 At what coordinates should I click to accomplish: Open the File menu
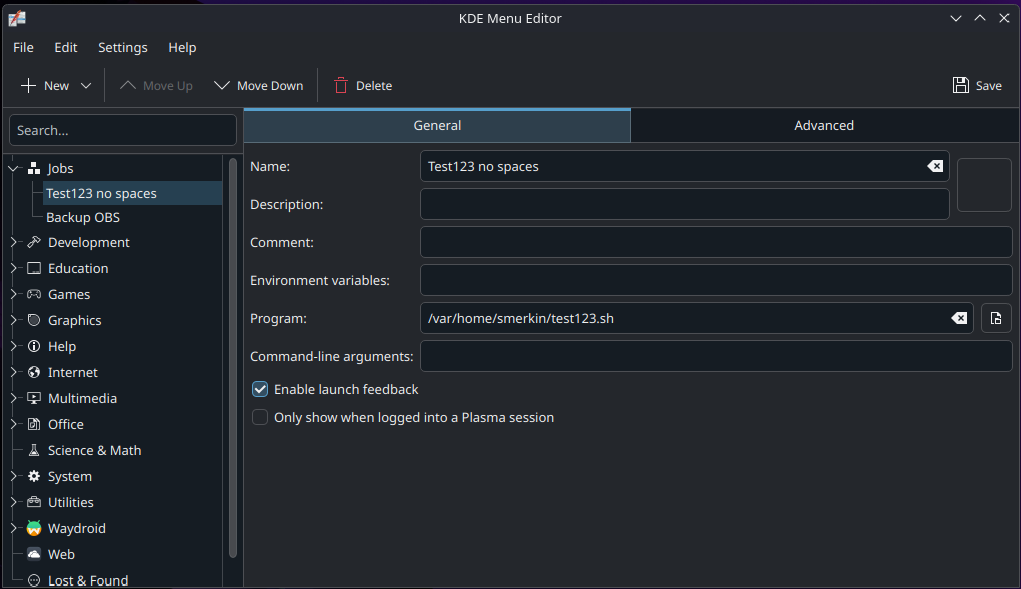tap(22, 47)
